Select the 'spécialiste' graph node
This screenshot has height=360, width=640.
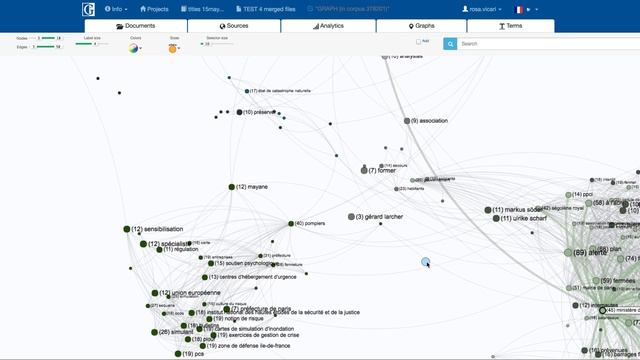click(x=143, y=244)
